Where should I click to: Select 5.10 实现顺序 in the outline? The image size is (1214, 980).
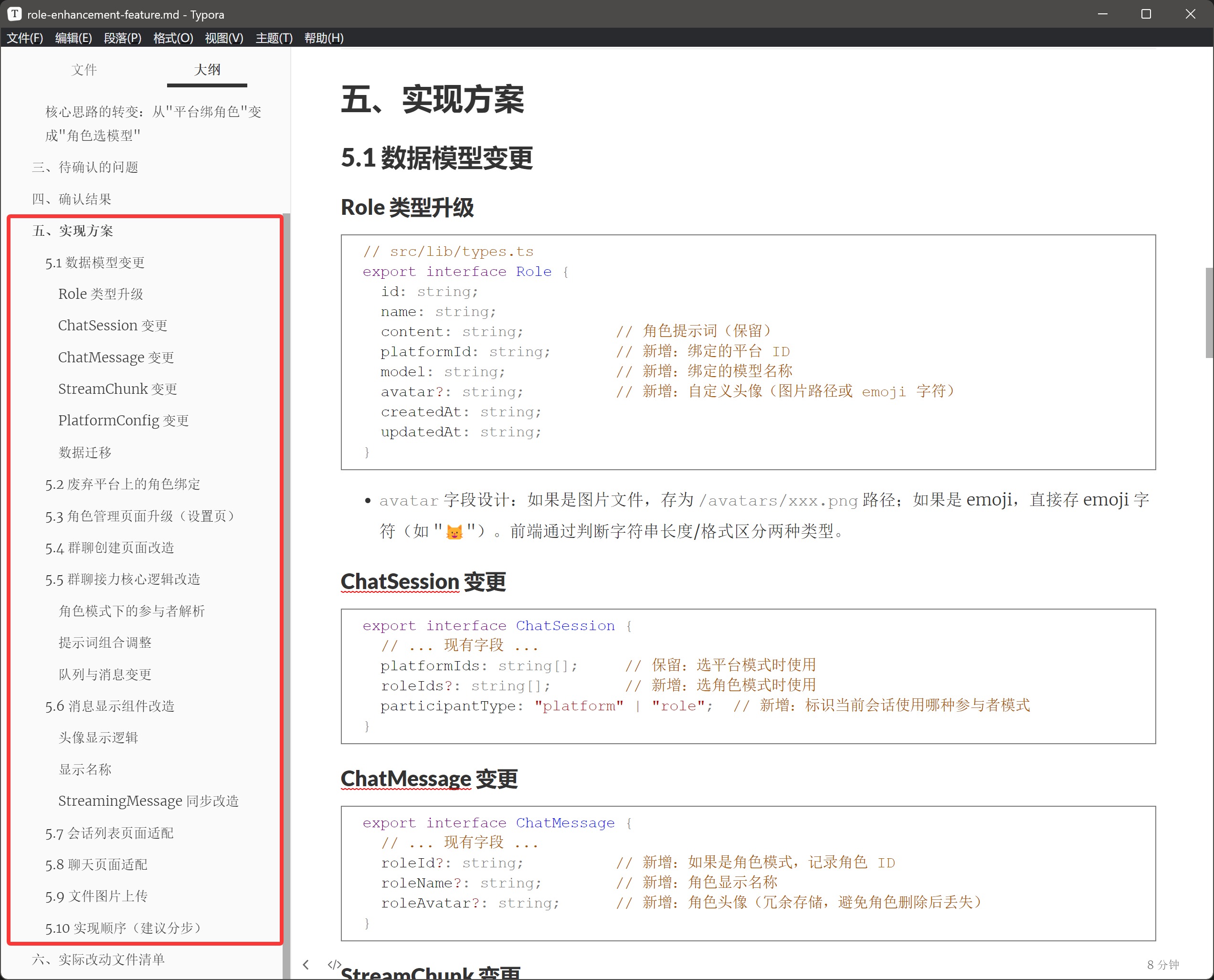[123, 928]
